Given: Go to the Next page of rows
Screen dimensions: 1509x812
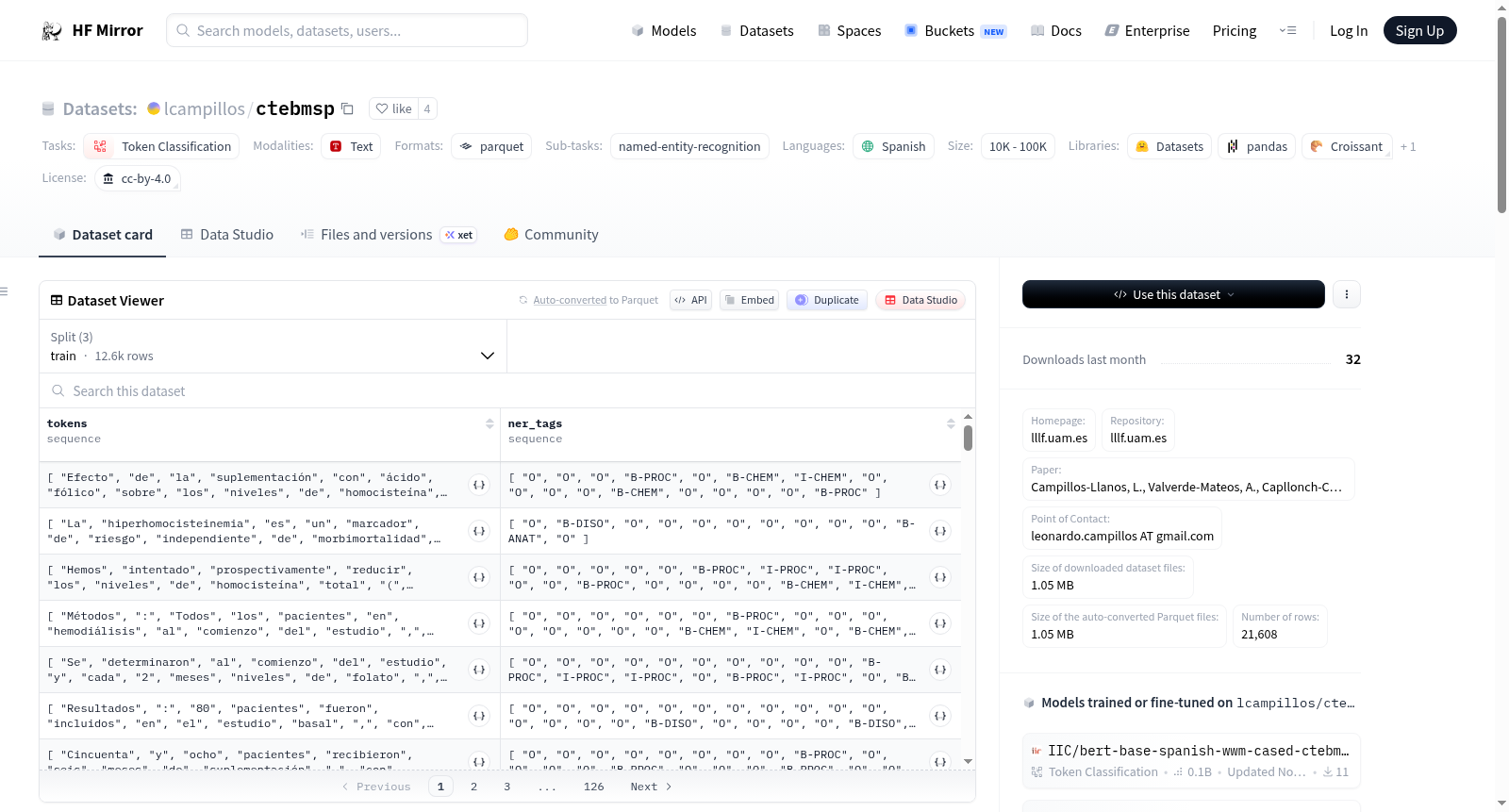Looking at the screenshot, I should pos(651,787).
